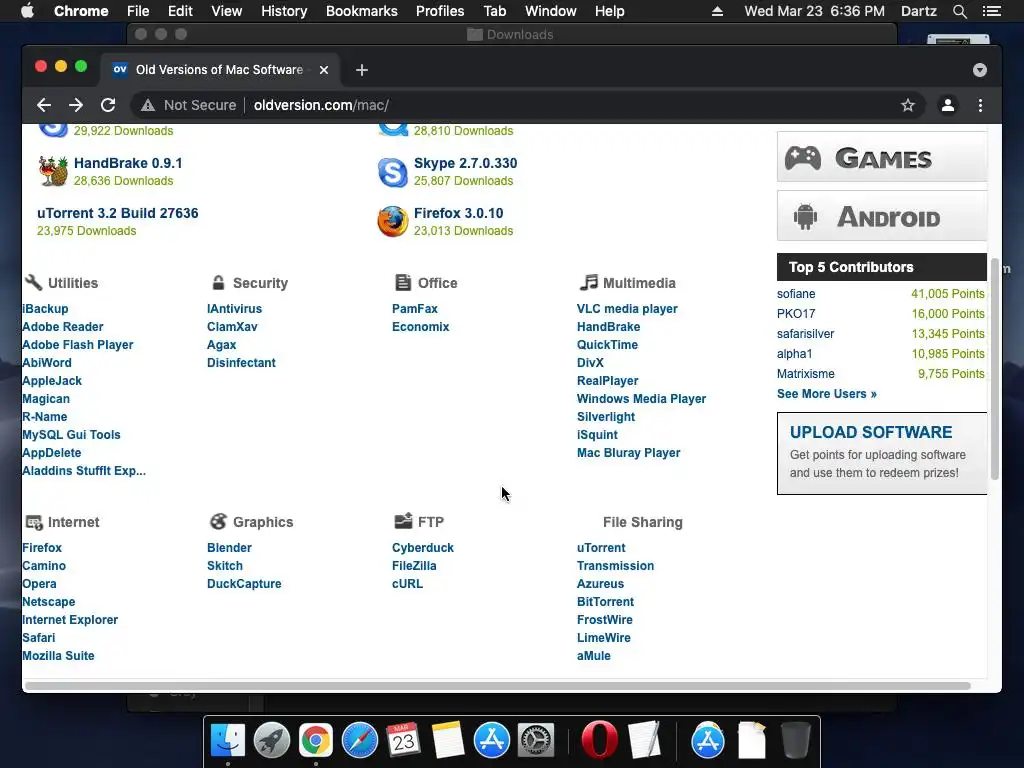Click the Not Secure warning indicator
This screenshot has width=1024, height=768.
(x=188, y=105)
